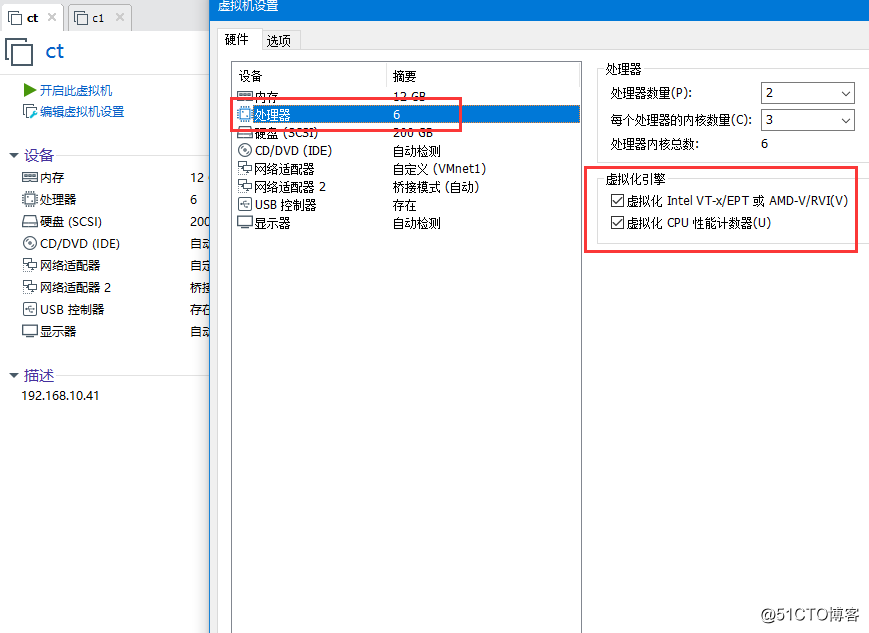Screen dimensions: 869x633
Task: Click 网络适配器 icon in left device list
Action: pos(30,265)
